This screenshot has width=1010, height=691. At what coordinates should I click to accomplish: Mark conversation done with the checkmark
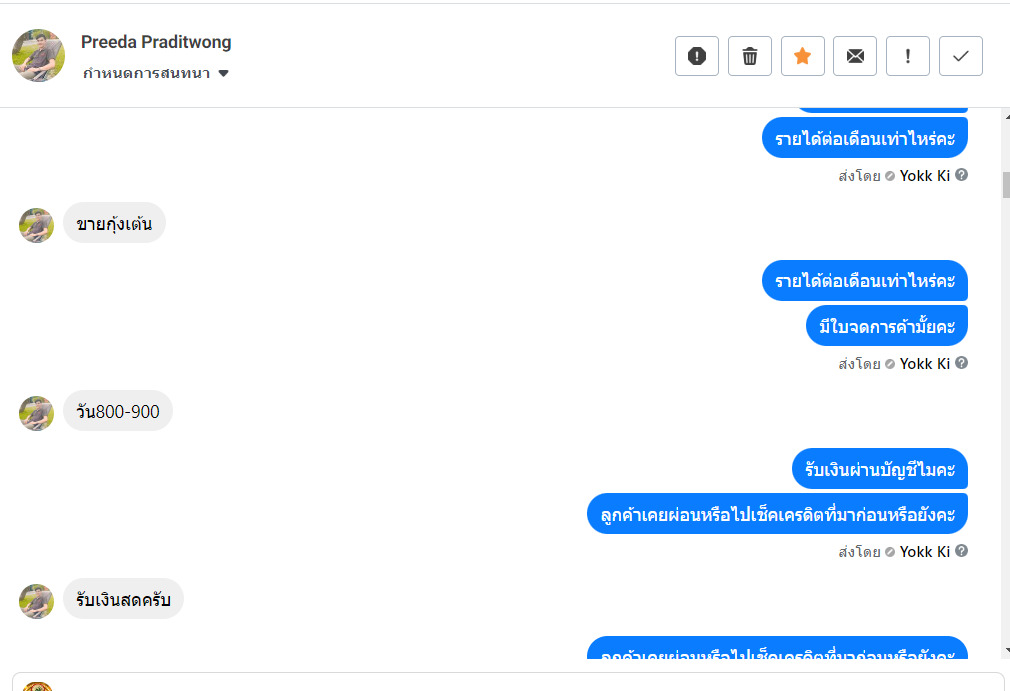961,56
